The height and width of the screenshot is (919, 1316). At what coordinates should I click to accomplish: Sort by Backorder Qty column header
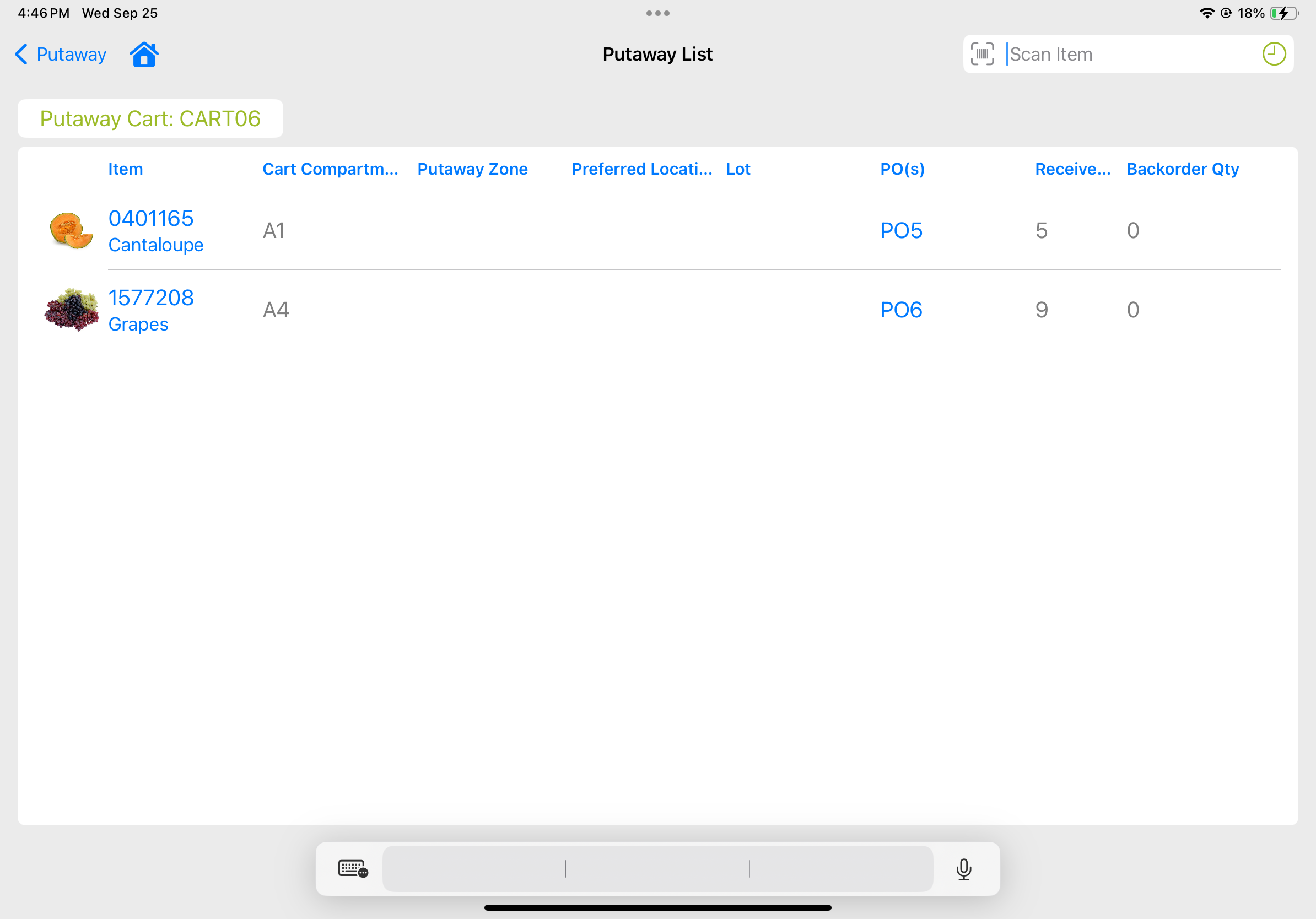click(x=1183, y=169)
